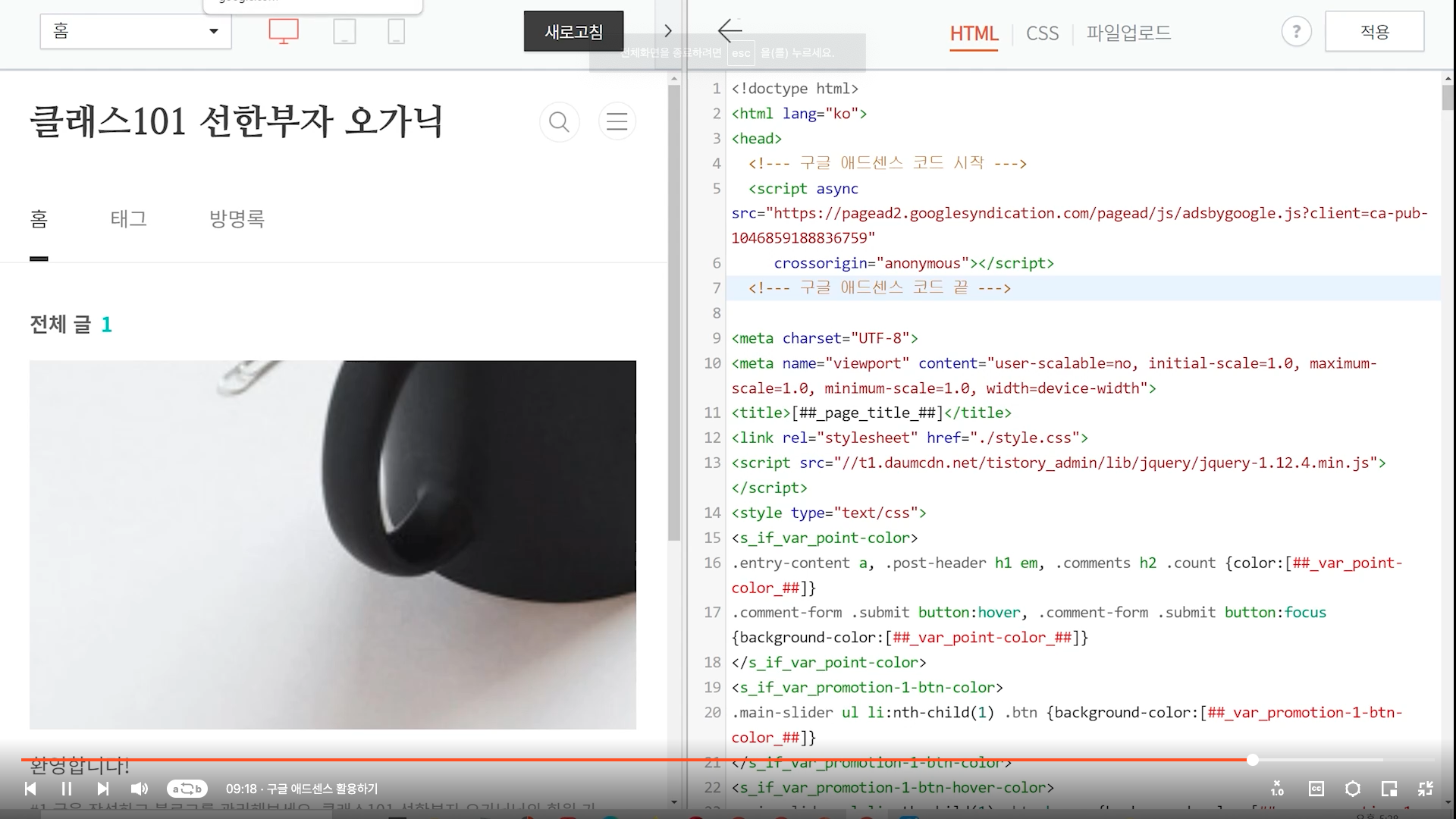Toggle the a-b repeat loop button
This screenshot has width=1456, height=819.
pyautogui.click(x=187, y=789)
